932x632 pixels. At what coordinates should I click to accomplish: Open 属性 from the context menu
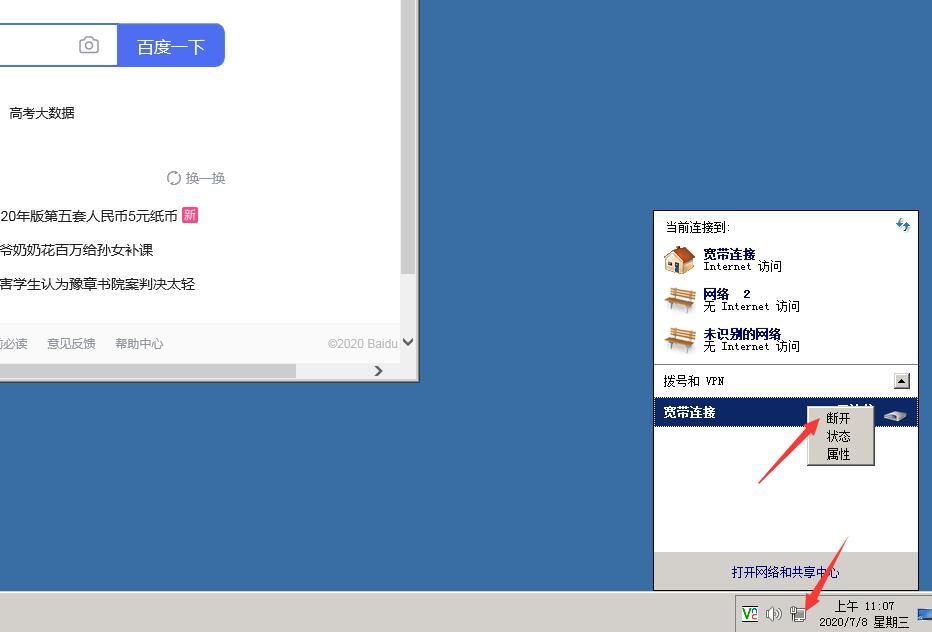coord(838,455)
